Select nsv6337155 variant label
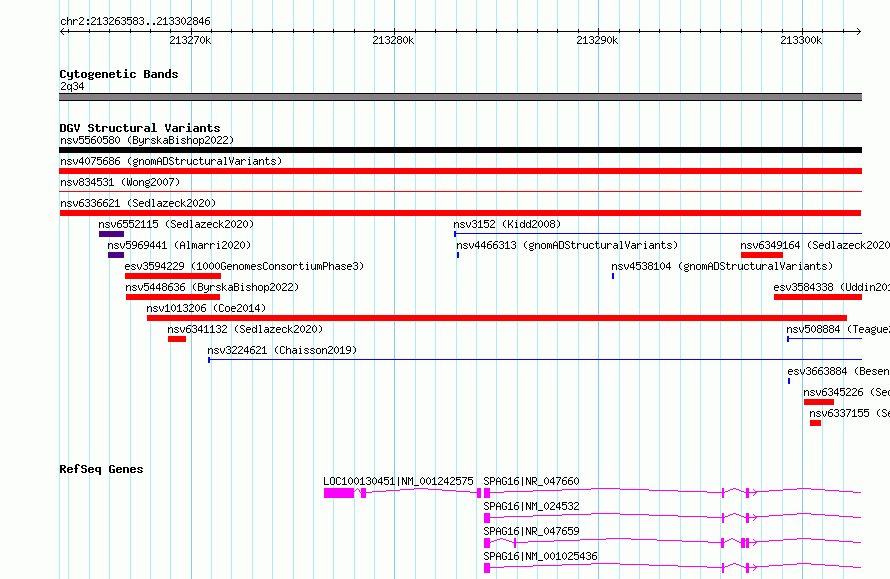This screenshot has width=890, height=579. click(x=849, y=413)
